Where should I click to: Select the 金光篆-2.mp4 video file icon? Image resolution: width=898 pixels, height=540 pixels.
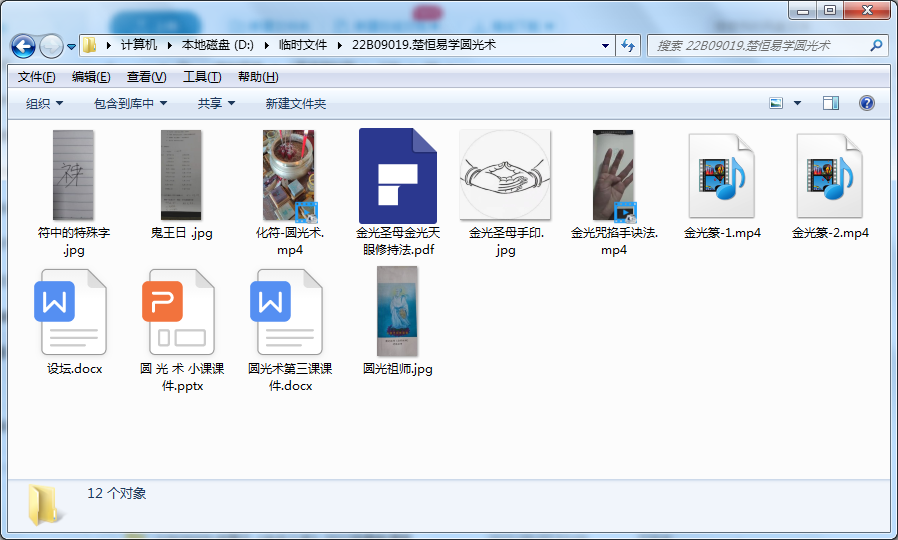coord(829,176)
